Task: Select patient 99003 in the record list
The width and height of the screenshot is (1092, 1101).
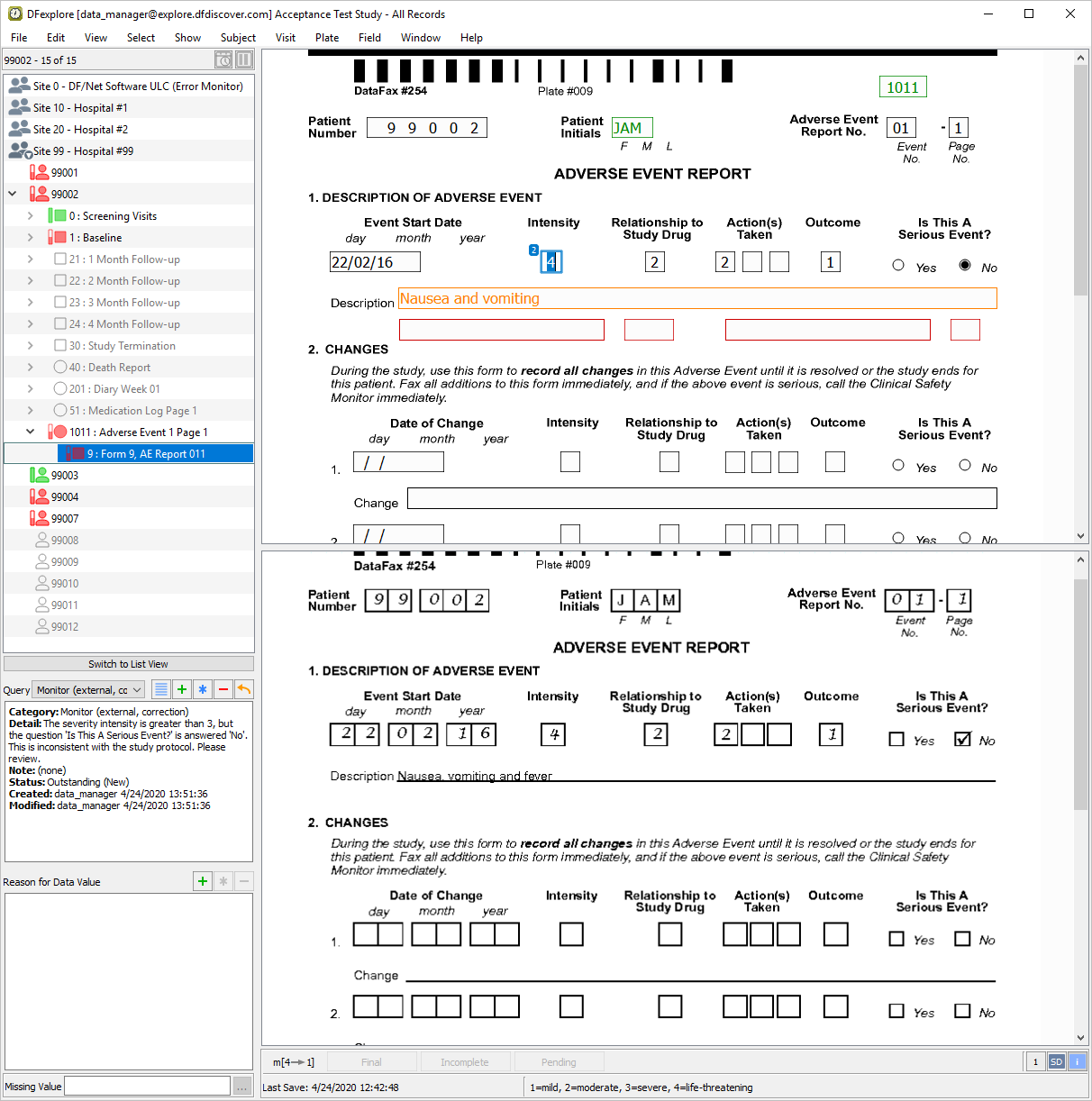Action: pyautogui.click(x=65, y=476)
